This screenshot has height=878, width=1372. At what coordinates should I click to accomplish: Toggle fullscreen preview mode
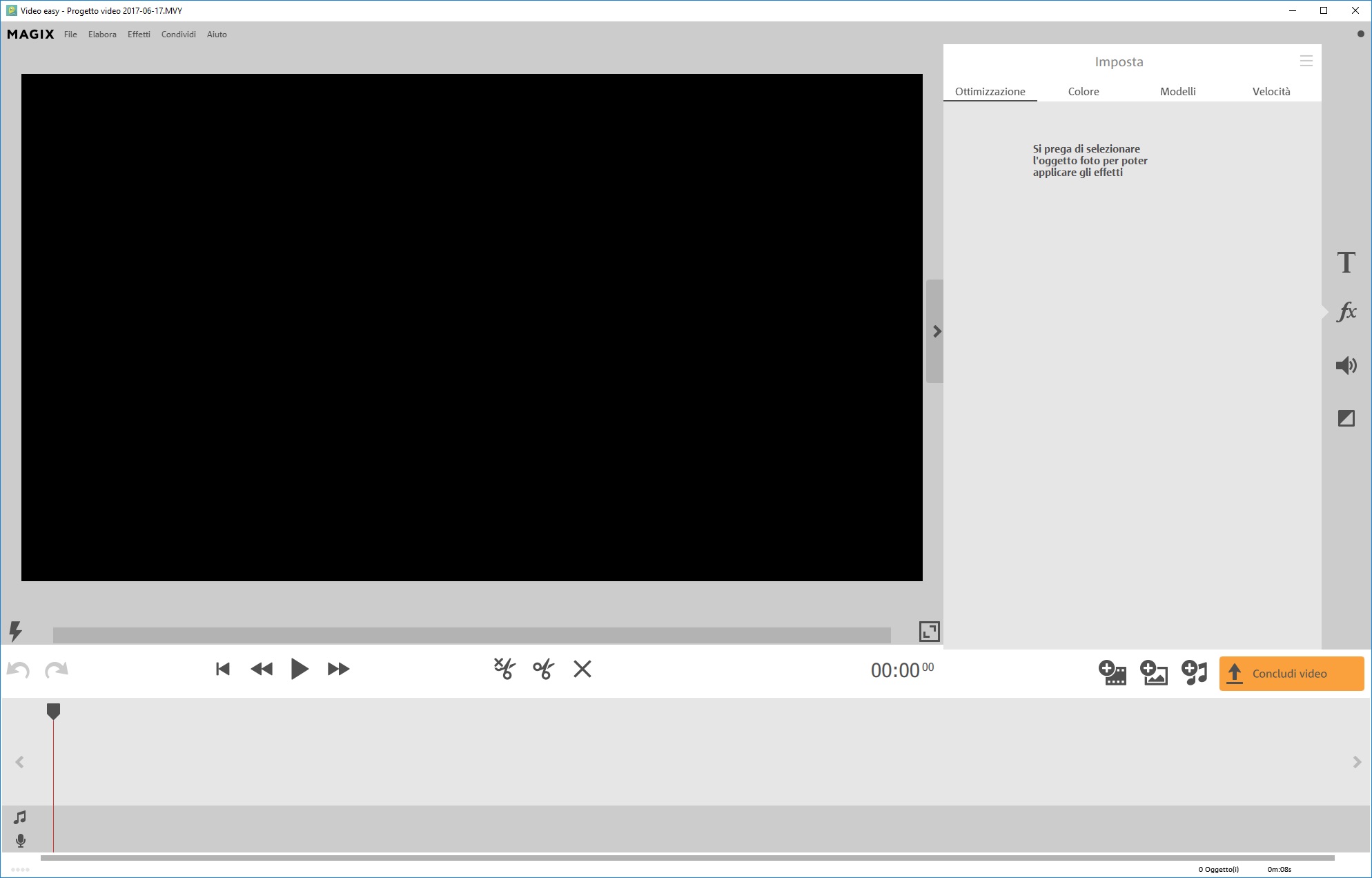coord(929,631)
